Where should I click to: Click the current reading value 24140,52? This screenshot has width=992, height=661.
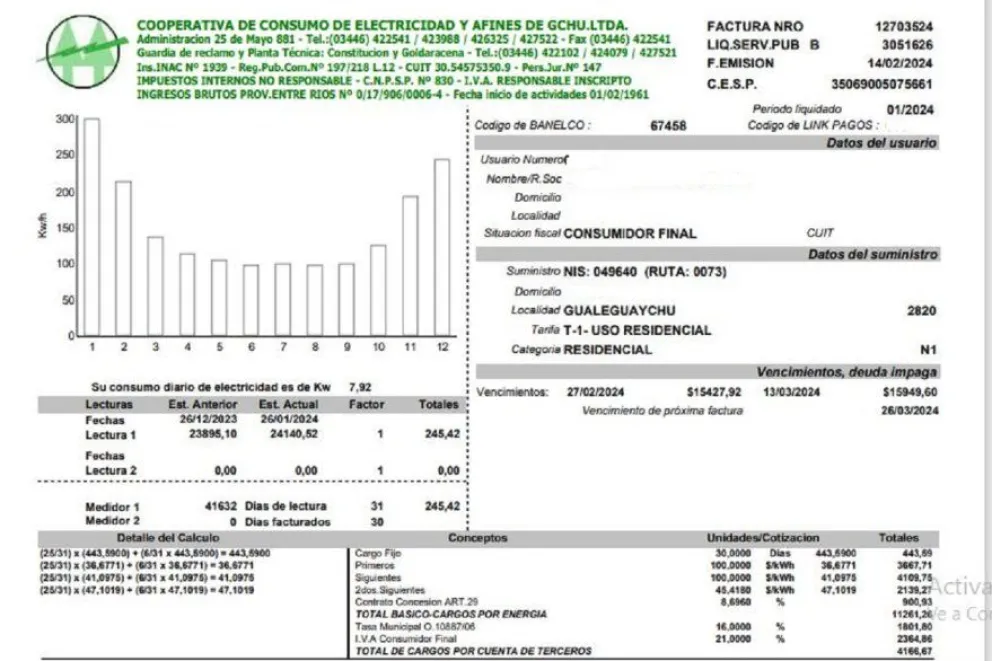point(293,435)
